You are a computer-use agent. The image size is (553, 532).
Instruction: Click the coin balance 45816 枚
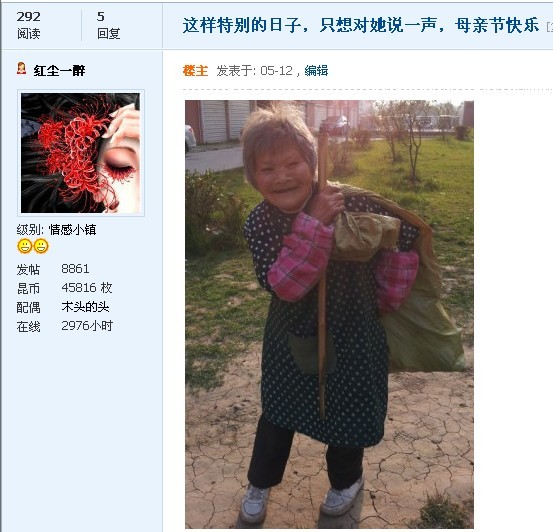click(x=87, y=288)
